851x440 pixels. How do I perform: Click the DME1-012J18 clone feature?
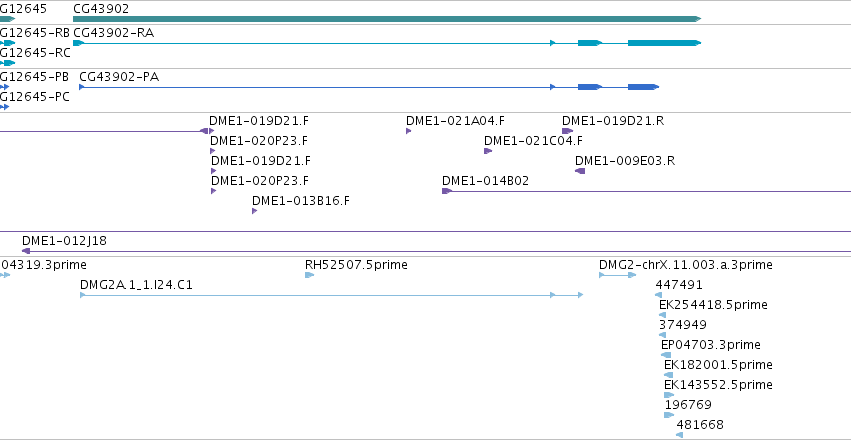(436, 251)
